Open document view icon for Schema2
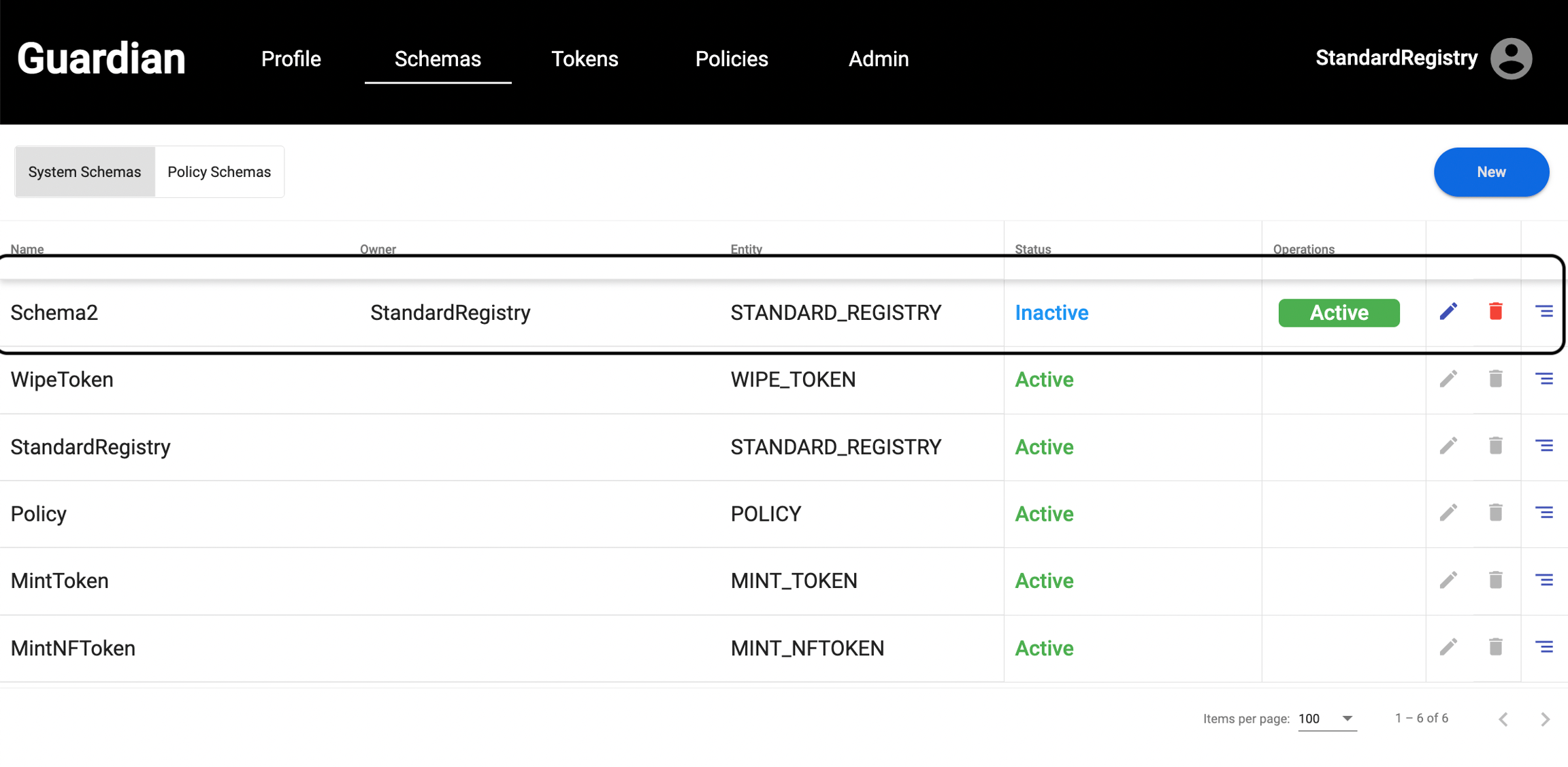This screenshot has width=1568, height=767. tap(1544, 312)
